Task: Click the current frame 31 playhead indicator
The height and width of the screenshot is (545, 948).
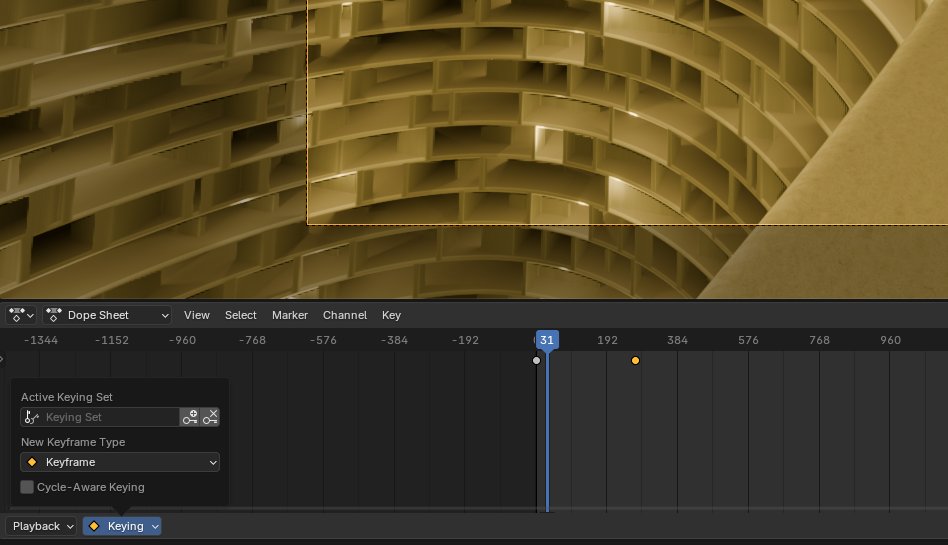Action: click(547, 340)
